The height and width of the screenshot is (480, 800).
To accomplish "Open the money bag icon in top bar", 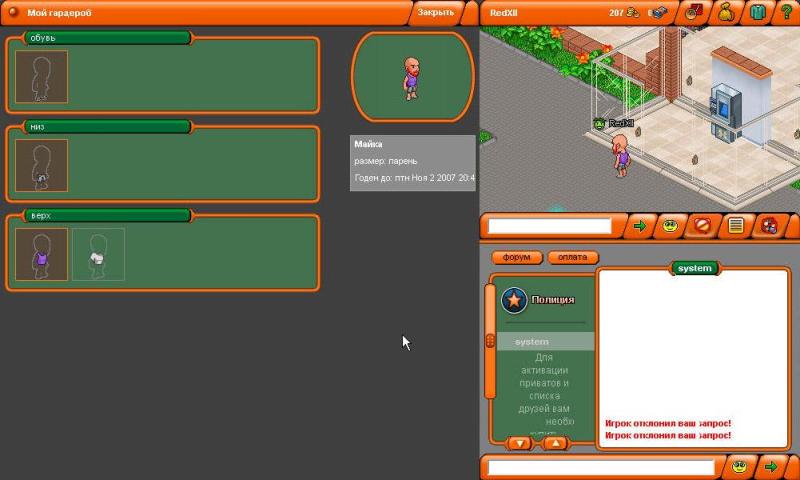I will 726,12.
